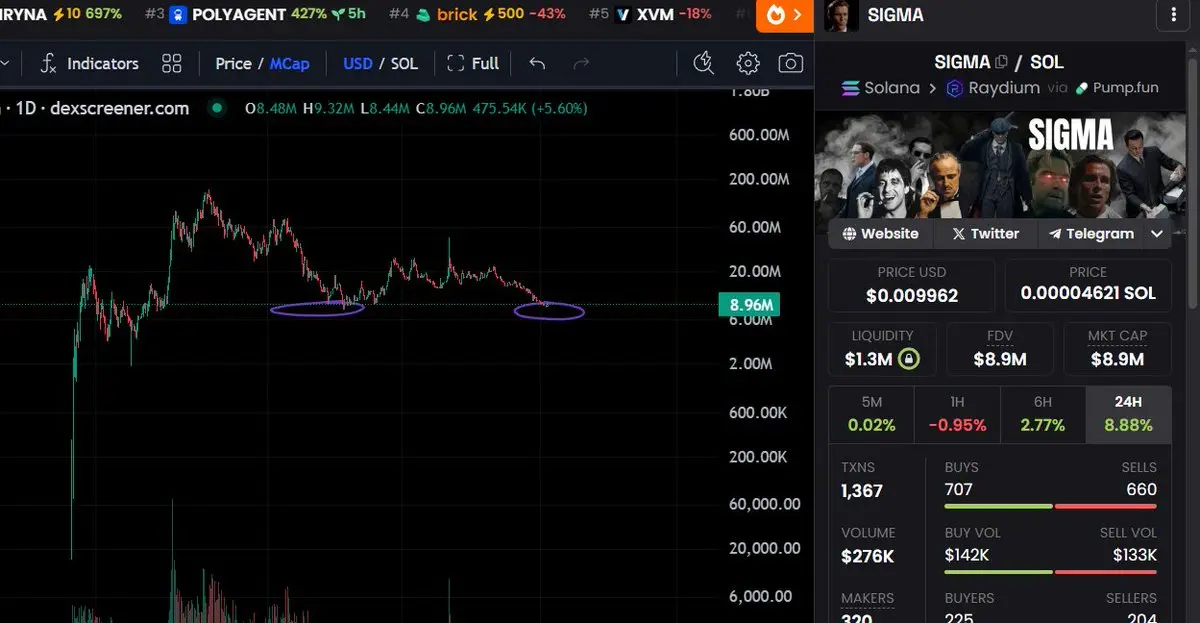Open the token Telegram link
The width and height of the screenshot is (1200, 623).
click(1090, 234)
